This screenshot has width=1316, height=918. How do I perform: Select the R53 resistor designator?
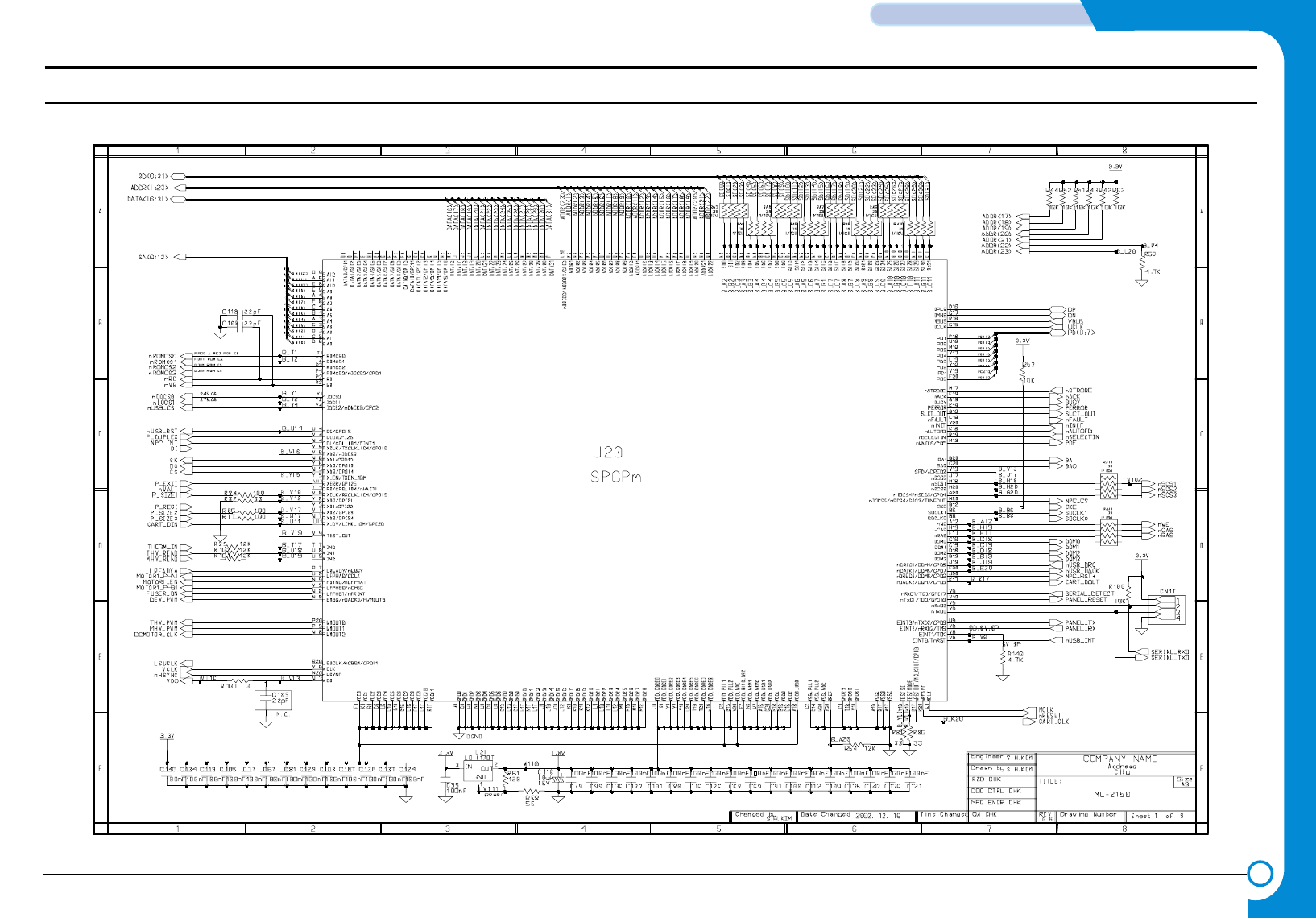tap(1028, 365)
